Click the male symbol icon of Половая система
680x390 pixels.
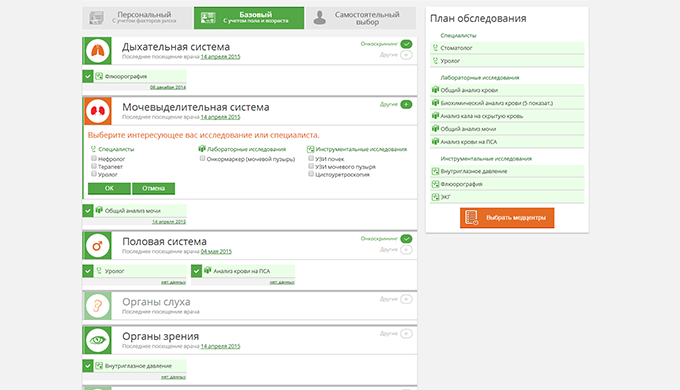point(98,246)
